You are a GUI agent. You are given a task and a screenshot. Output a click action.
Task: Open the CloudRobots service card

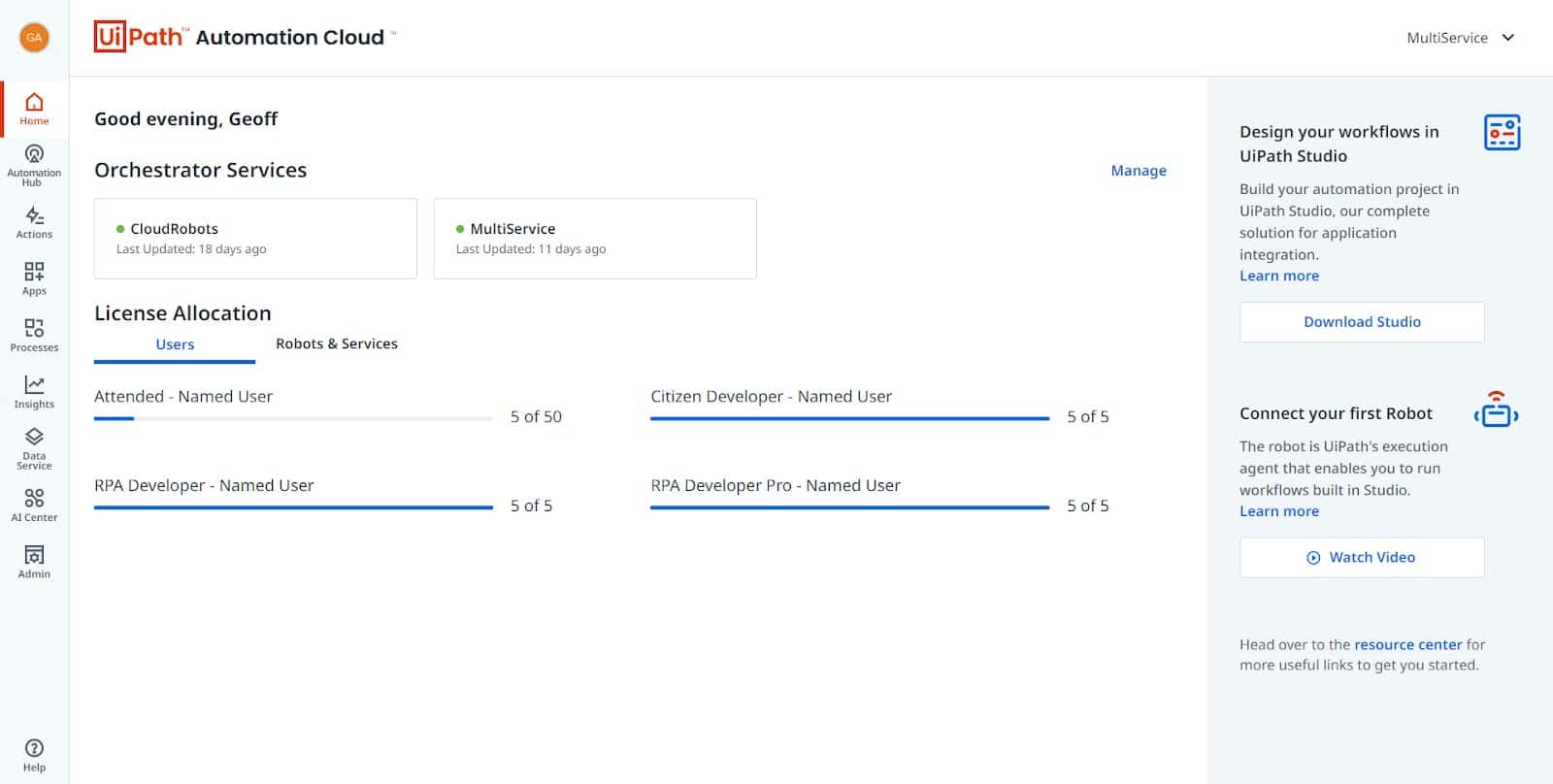[255, 239]
